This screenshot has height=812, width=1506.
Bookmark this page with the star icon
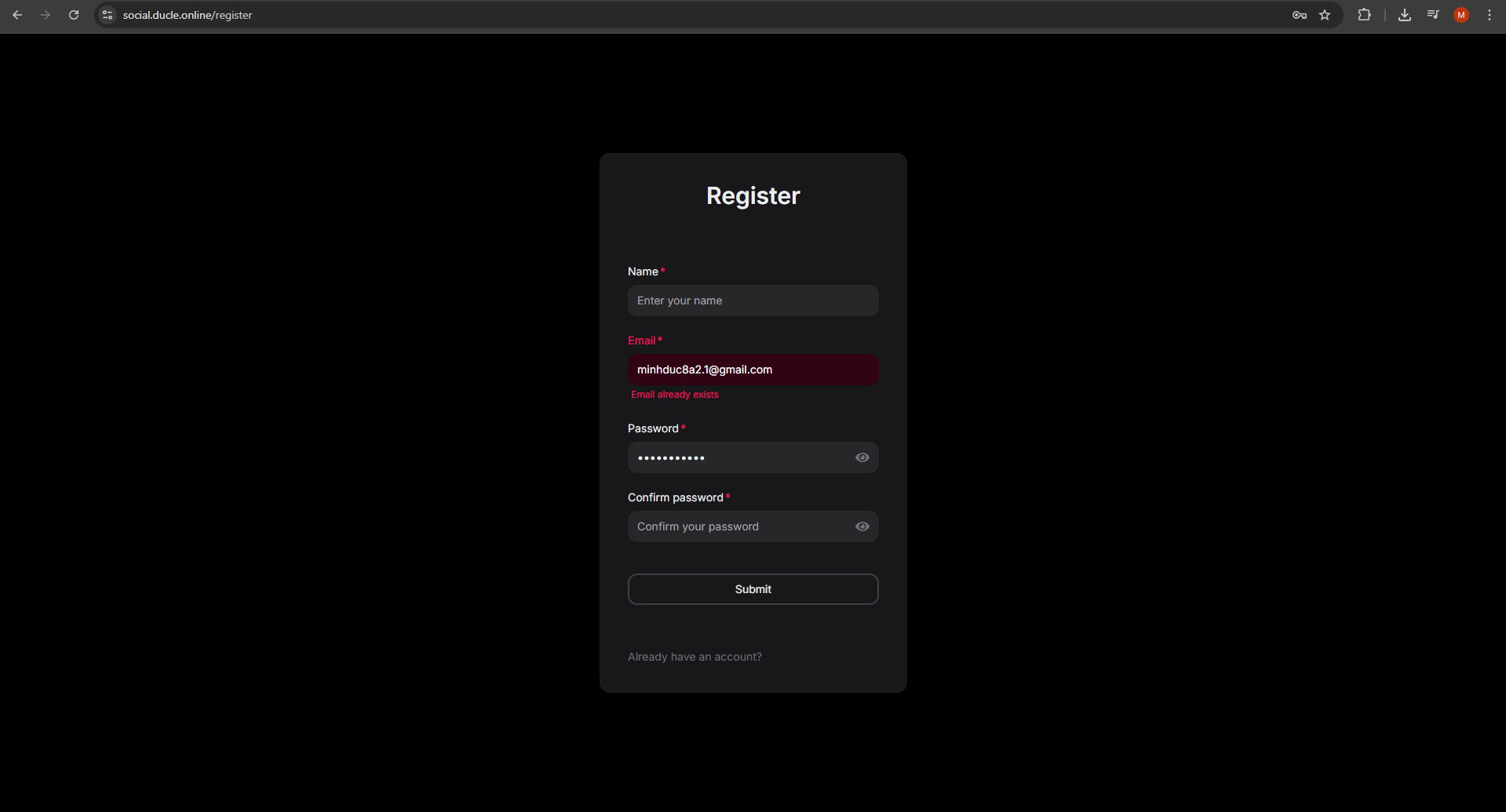[1325, 15]
